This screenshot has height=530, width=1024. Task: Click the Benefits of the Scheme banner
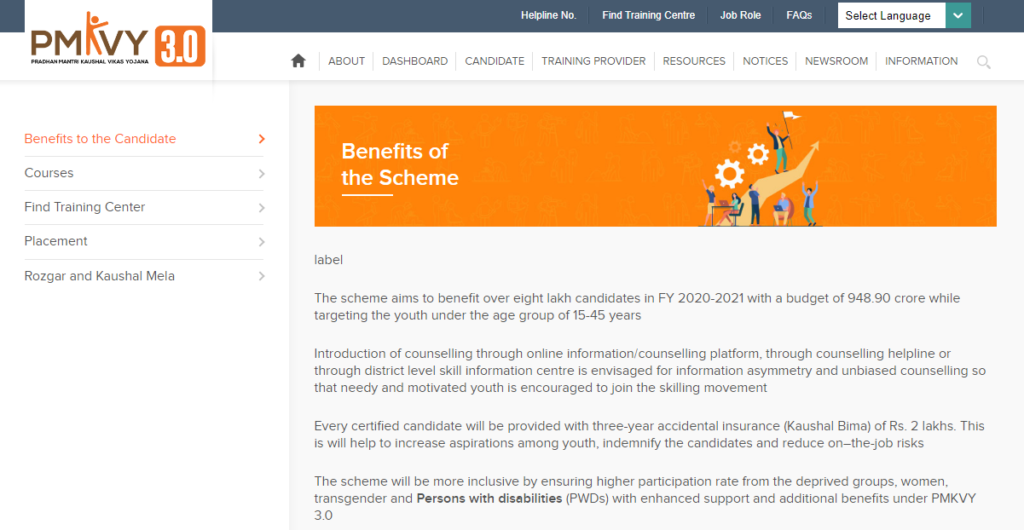click(x=655, y=166)
